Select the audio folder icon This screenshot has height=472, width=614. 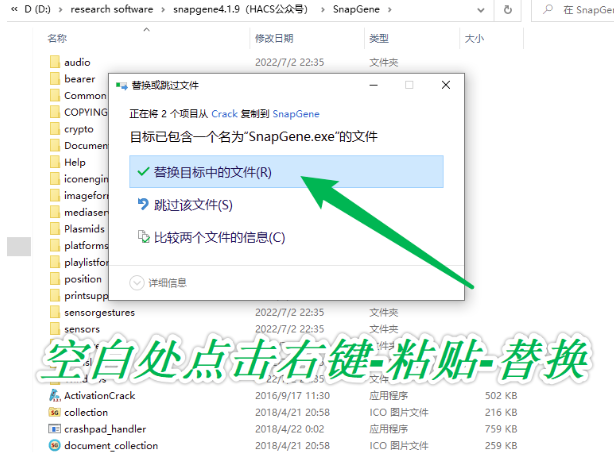(55, 62)
